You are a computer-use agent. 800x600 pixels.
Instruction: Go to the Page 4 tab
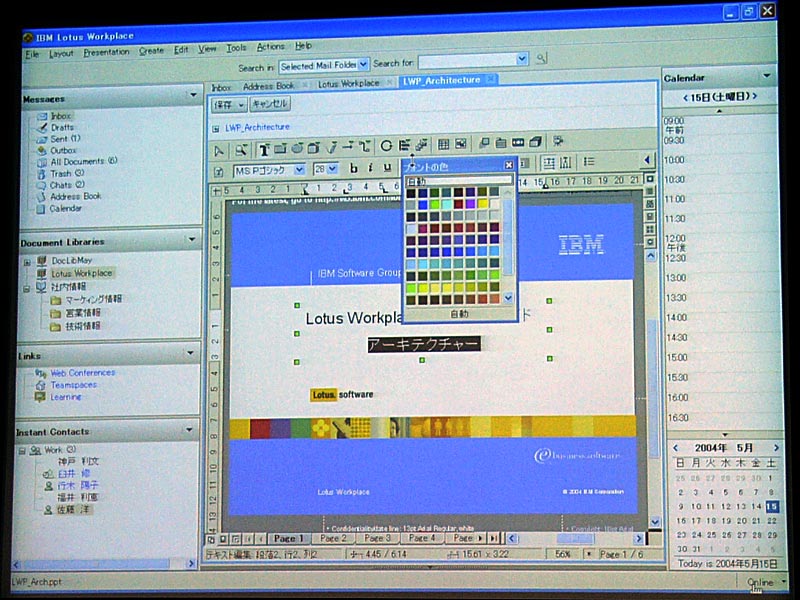pyautogui.click(x=422, y=538)
